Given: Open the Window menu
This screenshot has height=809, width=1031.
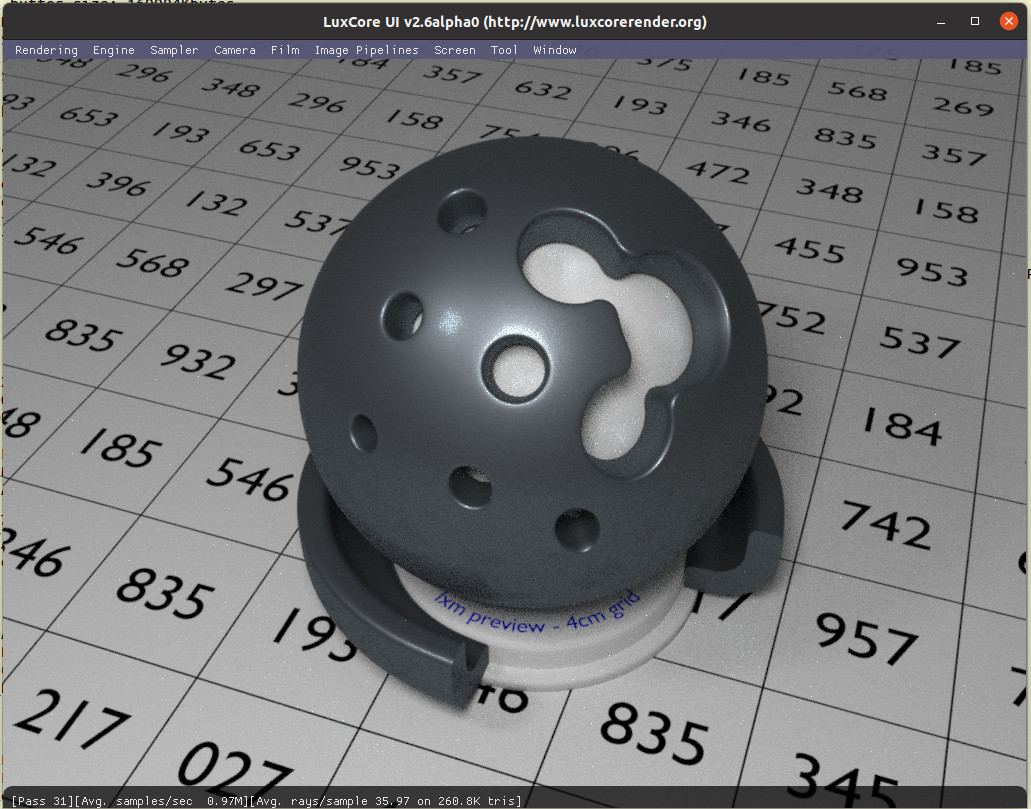Looking at the screenshot, I should click(554, 50).
